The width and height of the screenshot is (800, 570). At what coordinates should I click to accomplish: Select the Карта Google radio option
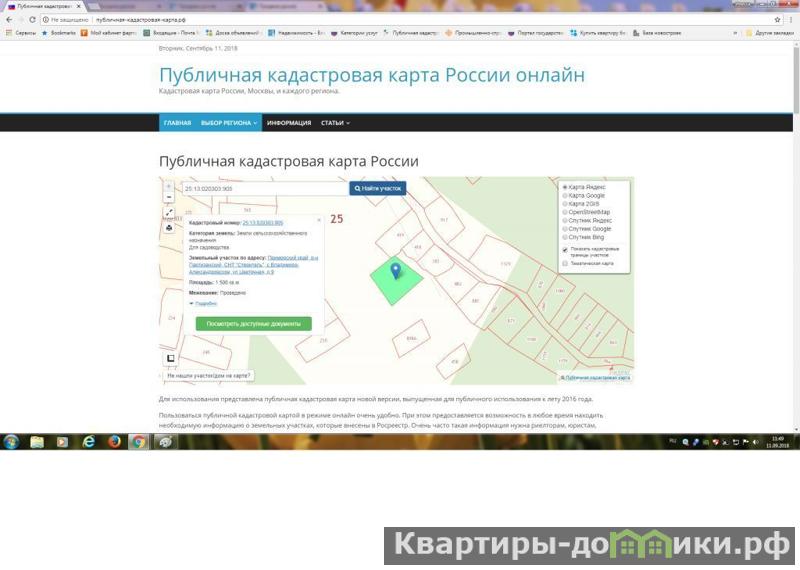565,196
